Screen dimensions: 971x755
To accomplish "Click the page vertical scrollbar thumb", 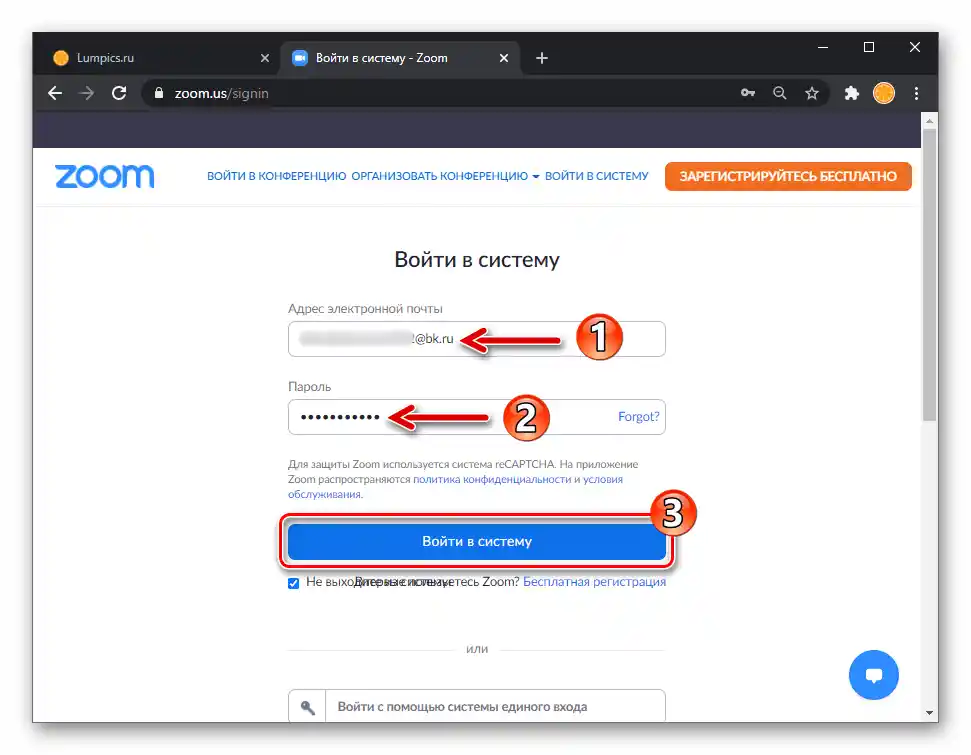I will point(929,276).
